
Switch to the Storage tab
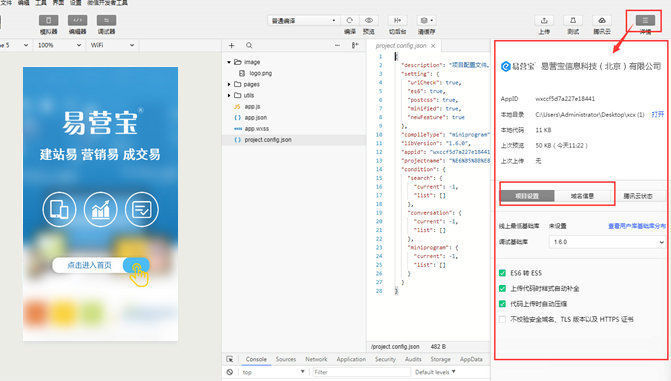[440, 359]
